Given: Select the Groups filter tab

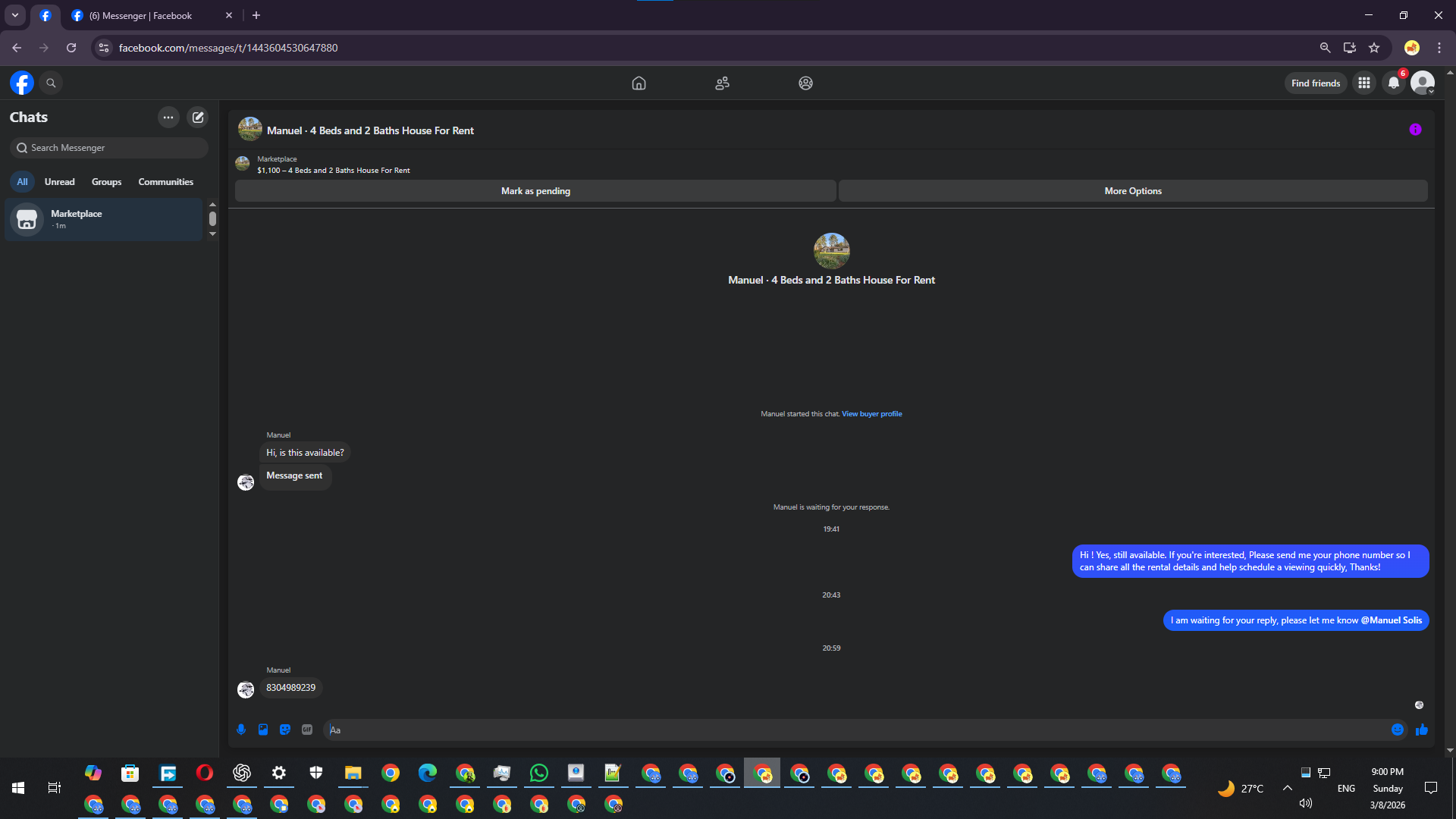Looking at the screenshot, I should click(x=106, y=182).
